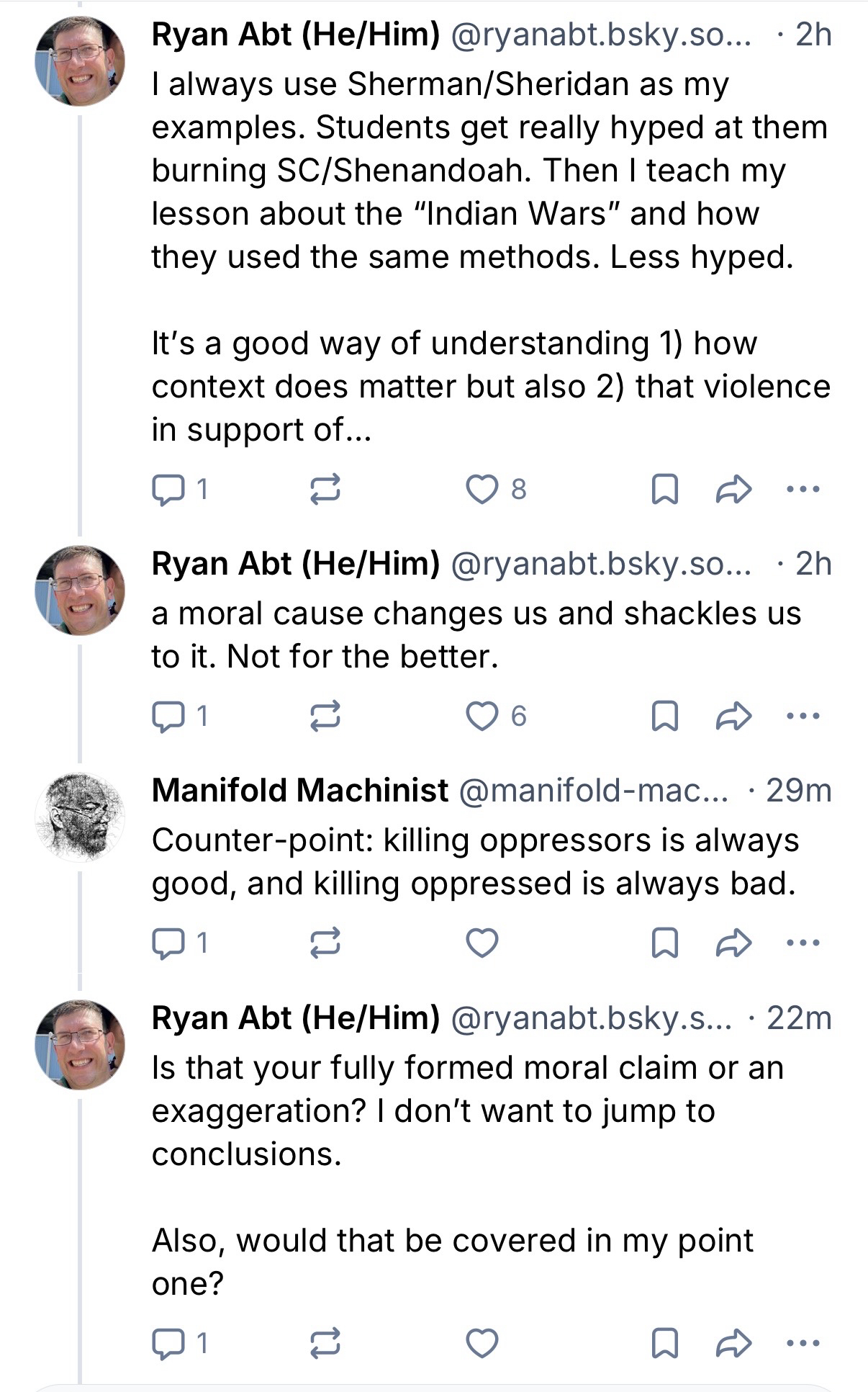Open Manifold Machinist's profile avatar
The height and width of the screenshot is (1392, 868).
pos(80,817)
